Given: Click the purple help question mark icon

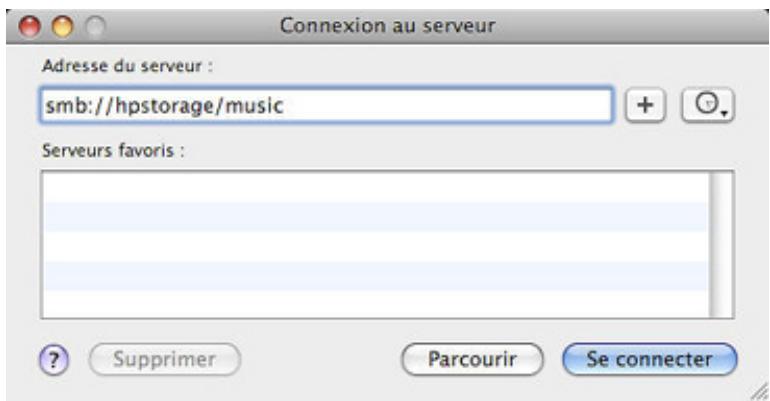Looking at the screenshot, I should coord(54,360).
